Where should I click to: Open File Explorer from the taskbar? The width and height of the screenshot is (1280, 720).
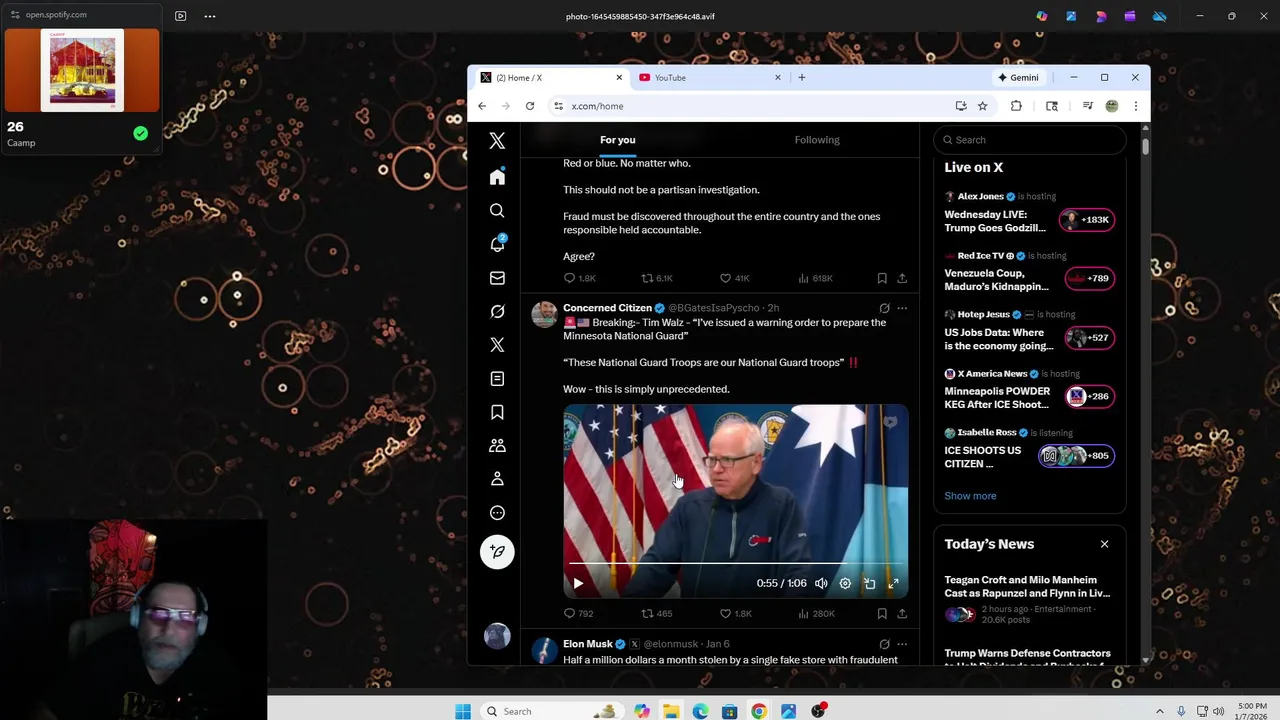point(671,711)
